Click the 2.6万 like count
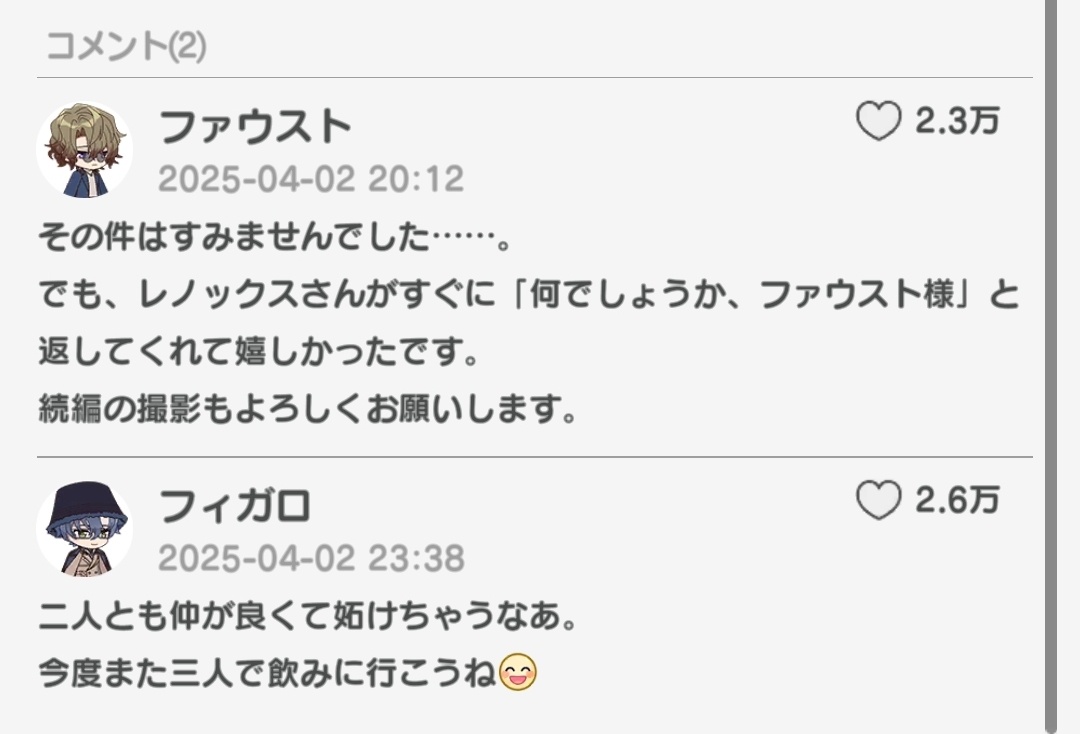This screenshot has width=1080, height=734. 957,500
